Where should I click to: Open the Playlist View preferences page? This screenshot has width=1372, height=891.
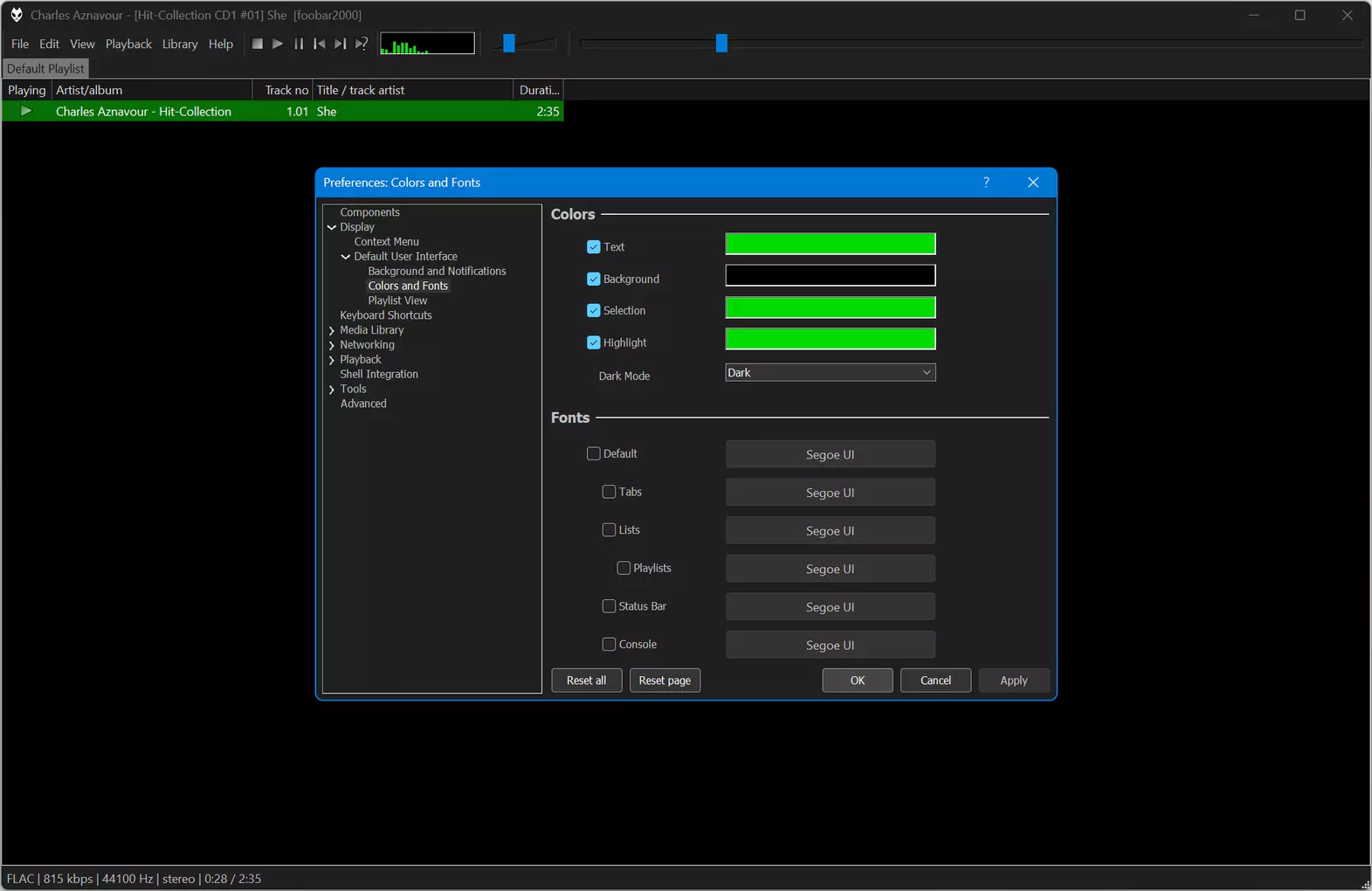[x=397, y=300]
